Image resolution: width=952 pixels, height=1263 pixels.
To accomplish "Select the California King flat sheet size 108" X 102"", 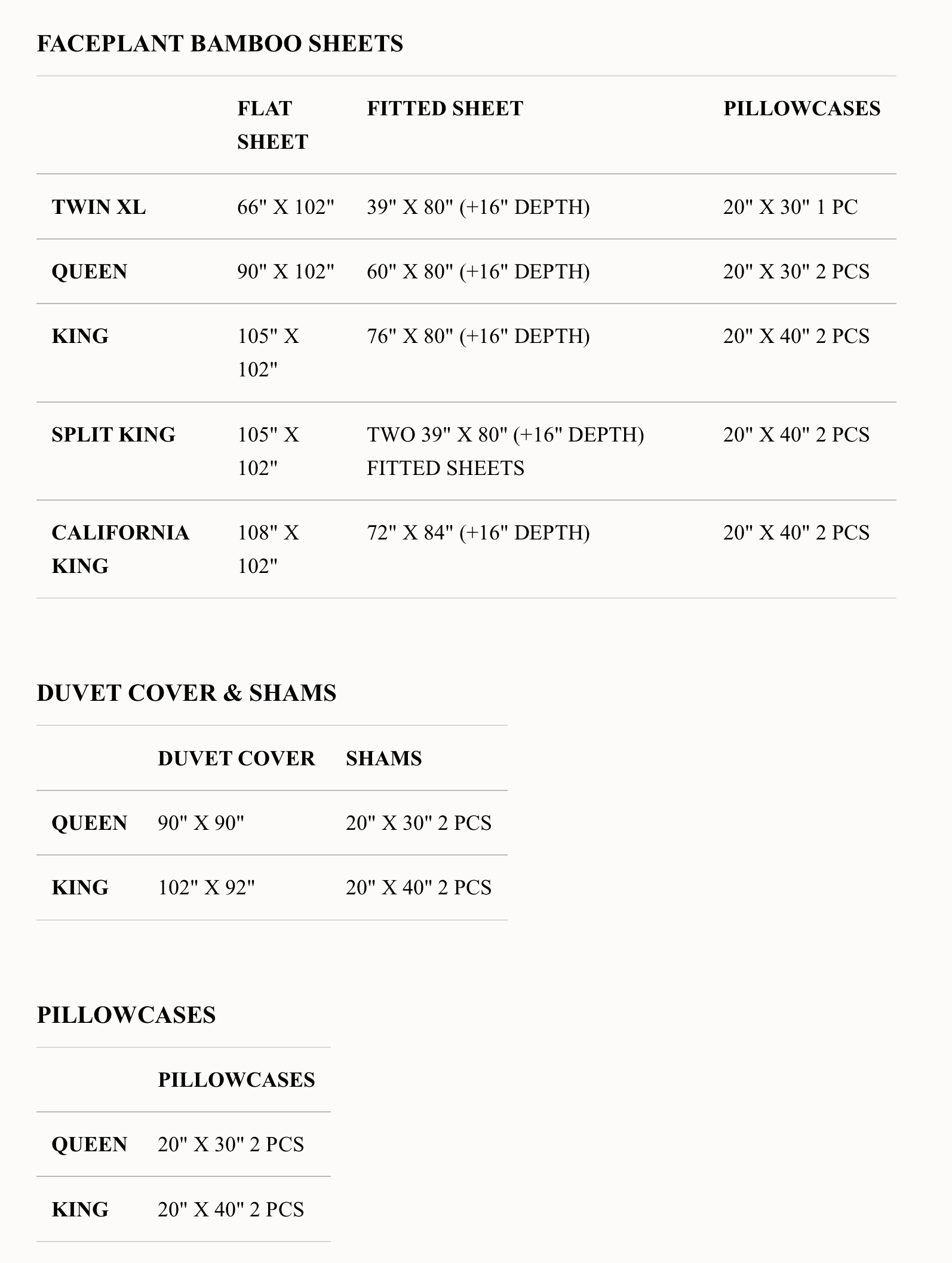I will [x=268, y=549].
